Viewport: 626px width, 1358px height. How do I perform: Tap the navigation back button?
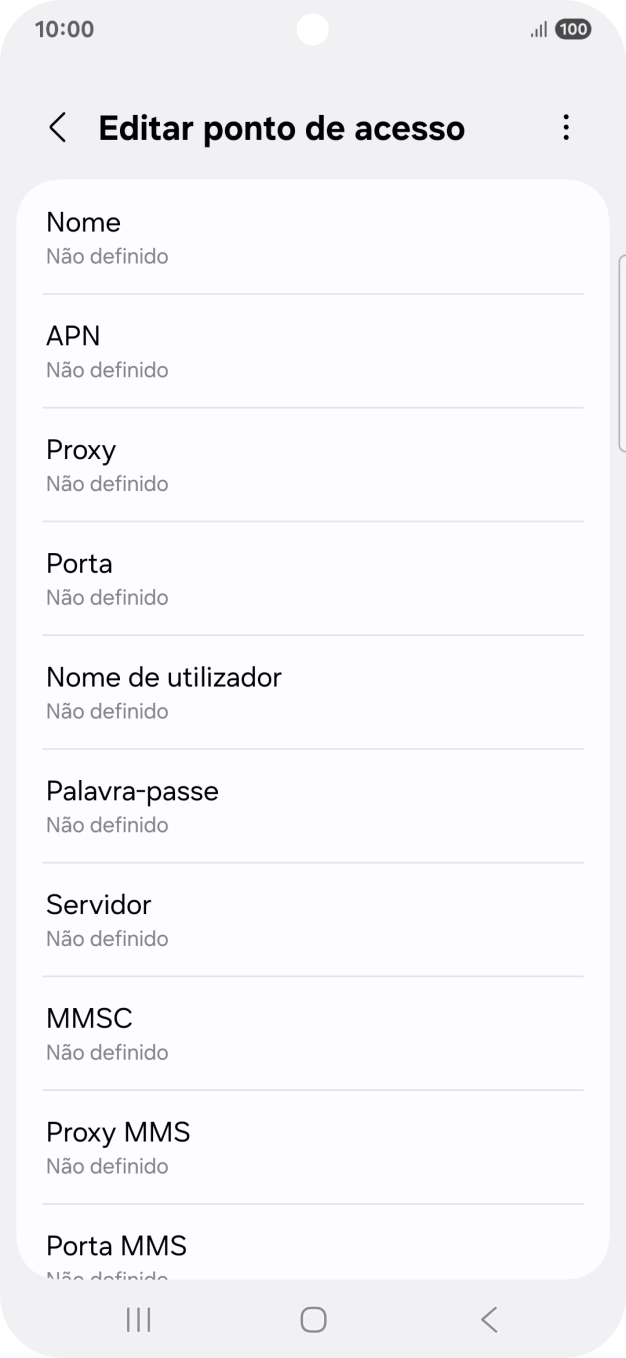pos(488,1319)
